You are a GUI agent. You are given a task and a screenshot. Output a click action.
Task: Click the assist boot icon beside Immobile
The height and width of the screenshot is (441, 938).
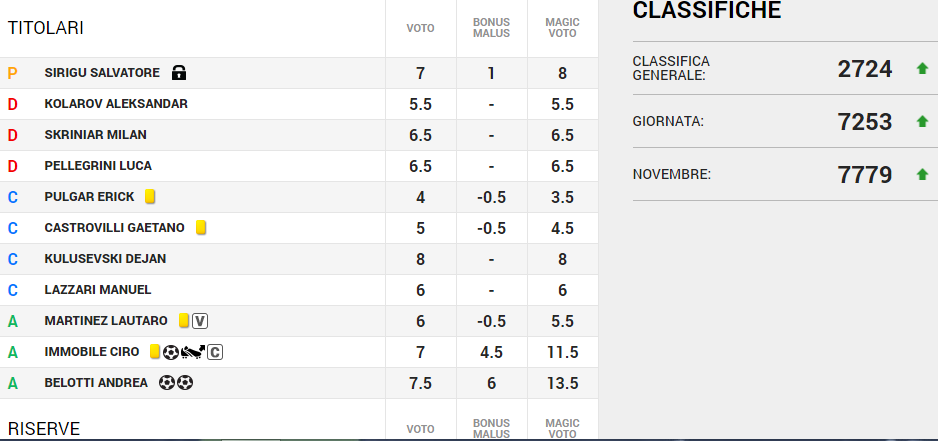tap(193, 352)
